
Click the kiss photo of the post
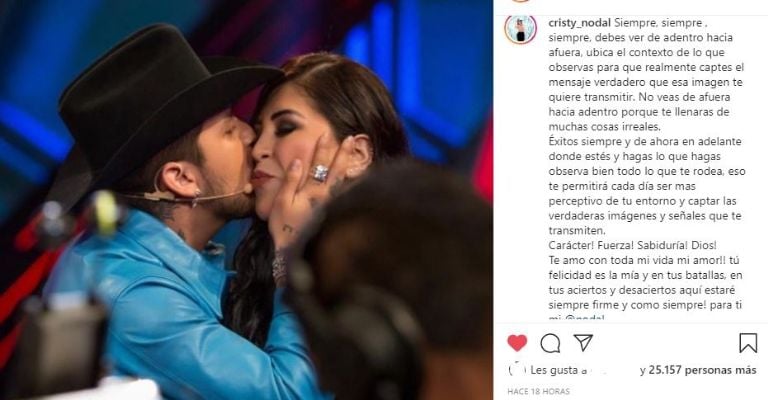point(246,200)
